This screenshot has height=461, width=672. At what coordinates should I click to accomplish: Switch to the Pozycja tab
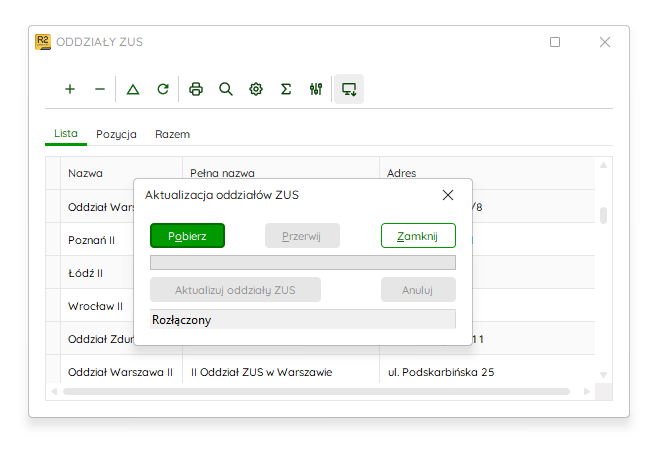pyautogui.click(x=116, y=134)
